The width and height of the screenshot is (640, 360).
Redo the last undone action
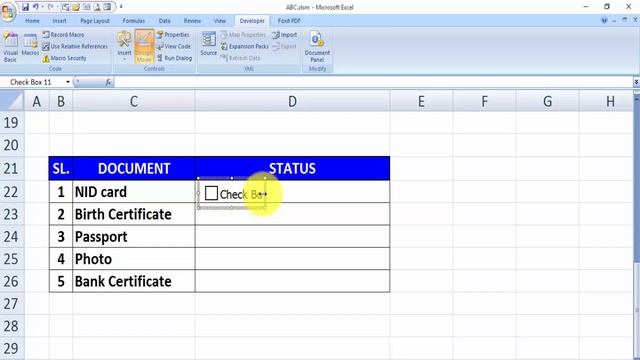coord(51,7)
